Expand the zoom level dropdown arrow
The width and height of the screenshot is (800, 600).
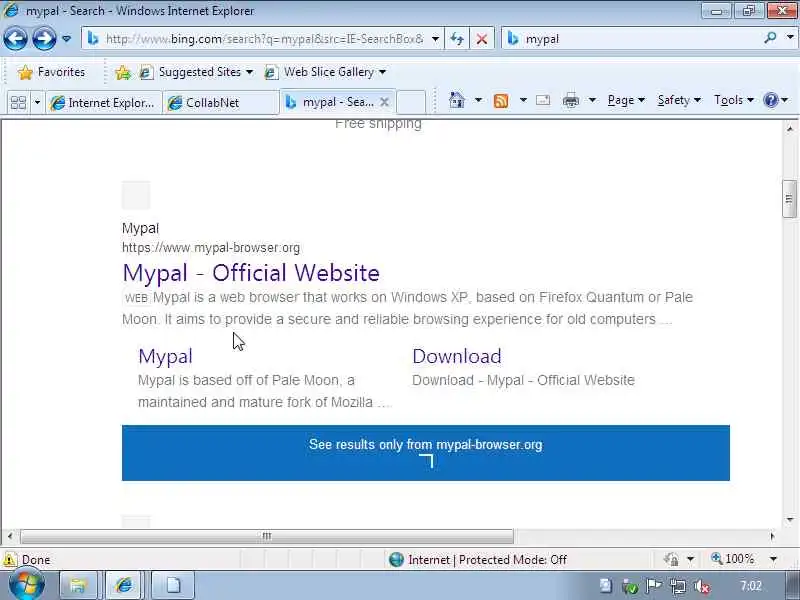tap(773, 560)
